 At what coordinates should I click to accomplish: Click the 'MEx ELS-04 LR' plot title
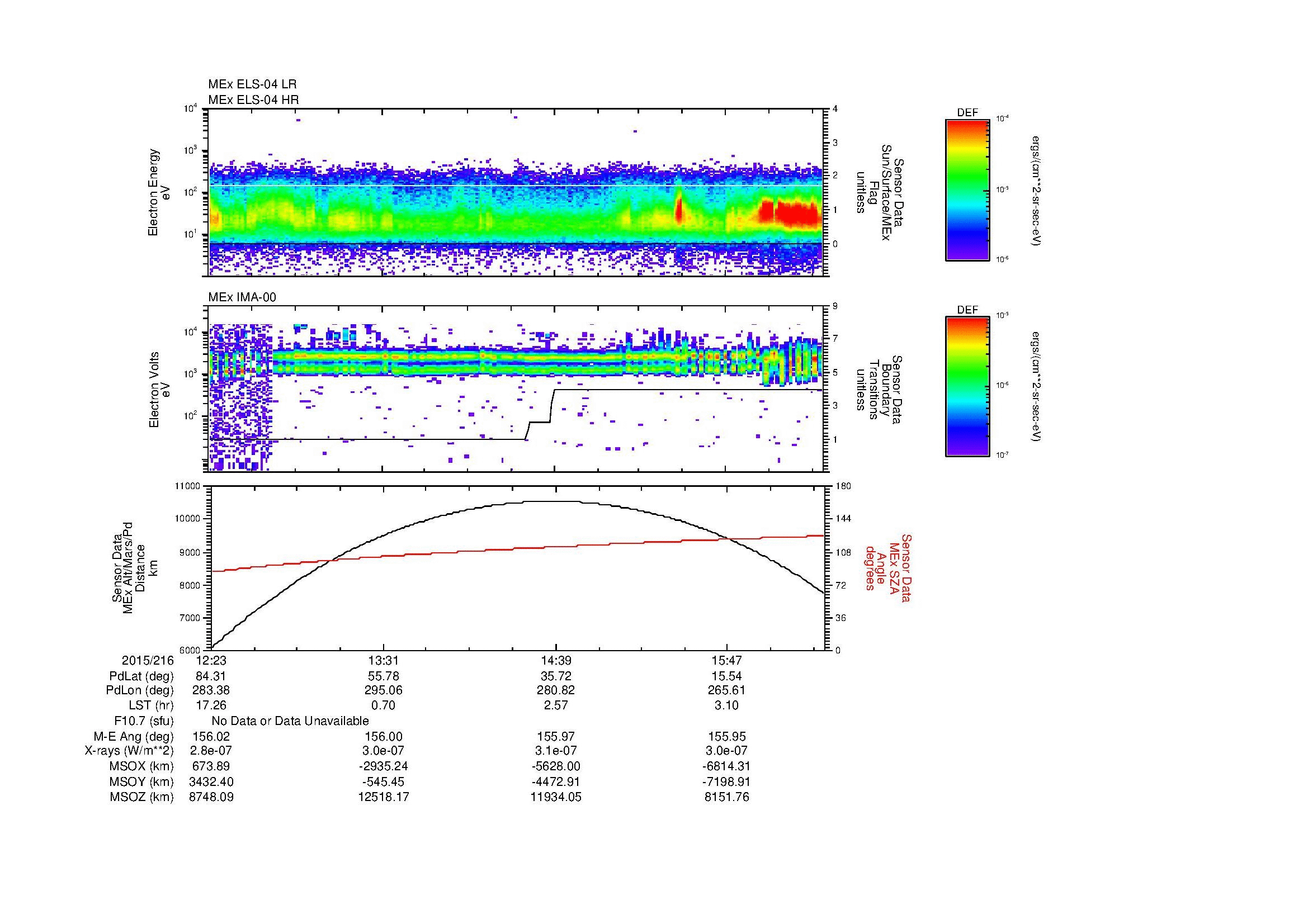[x=252, y=84]
